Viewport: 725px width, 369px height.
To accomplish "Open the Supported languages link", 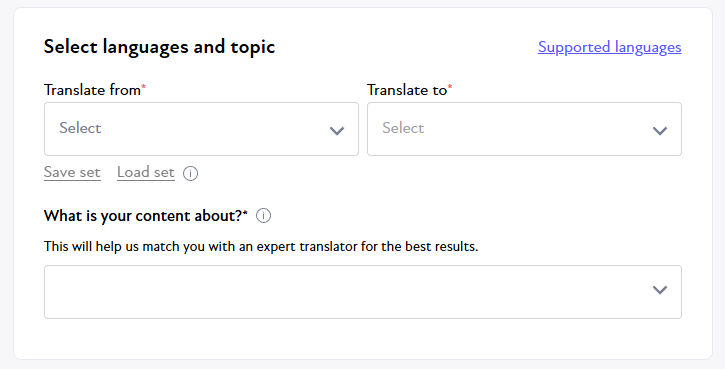I will [609, 47].
